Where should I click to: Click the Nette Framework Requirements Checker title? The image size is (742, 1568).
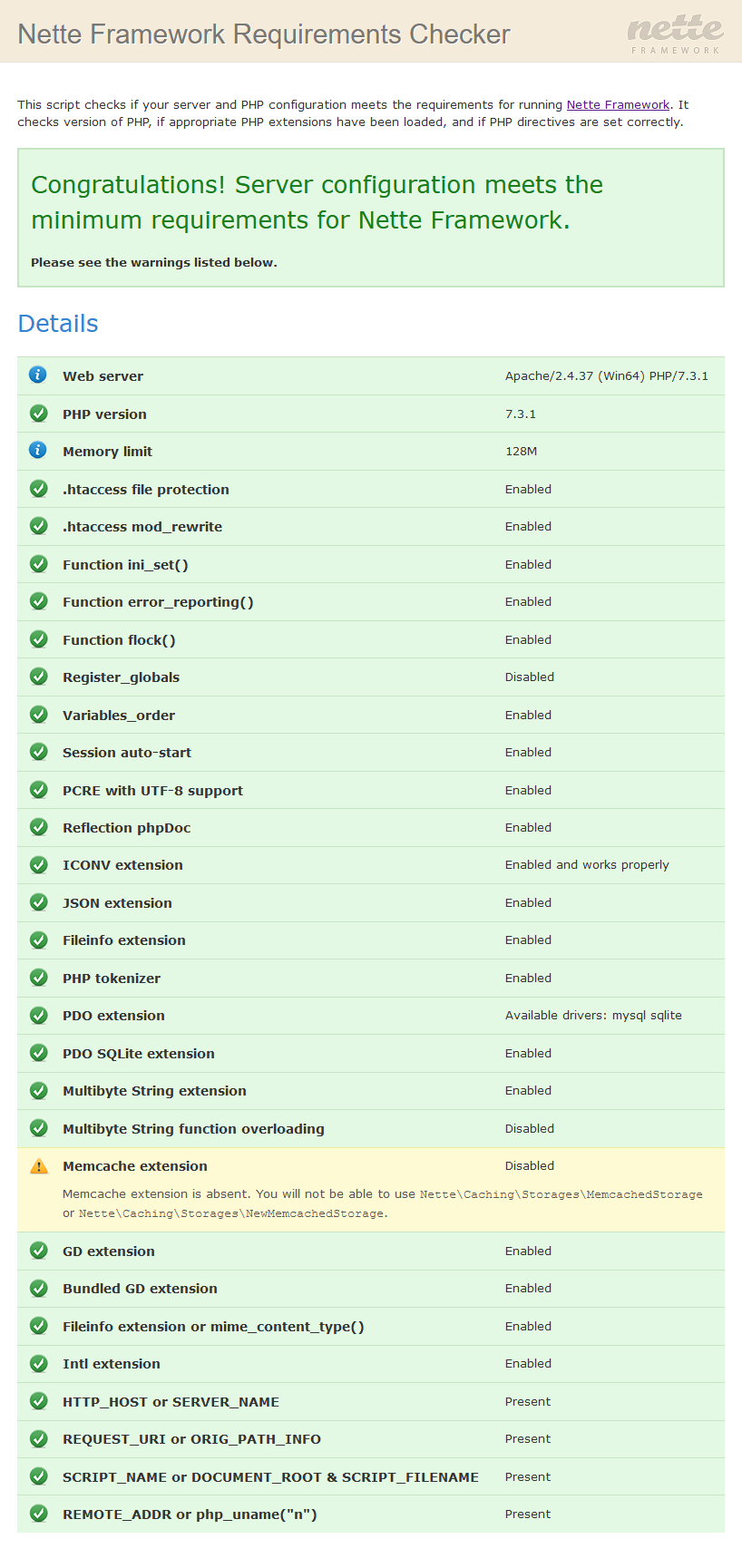point(264,34)
